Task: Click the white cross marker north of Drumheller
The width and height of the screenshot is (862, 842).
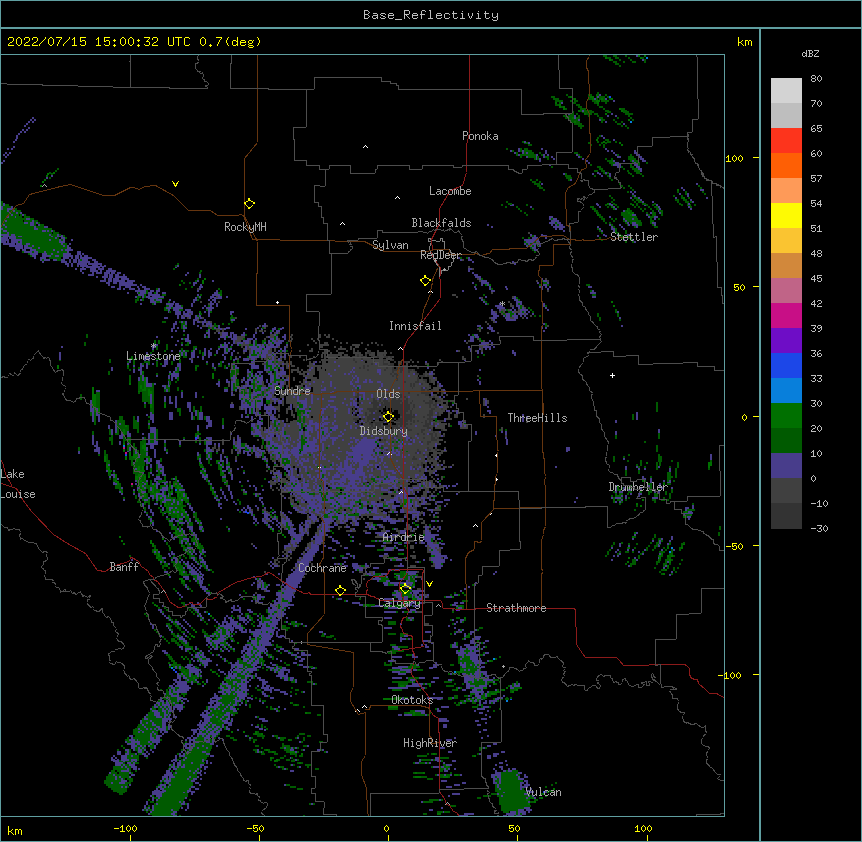Action: click(612, 375)
